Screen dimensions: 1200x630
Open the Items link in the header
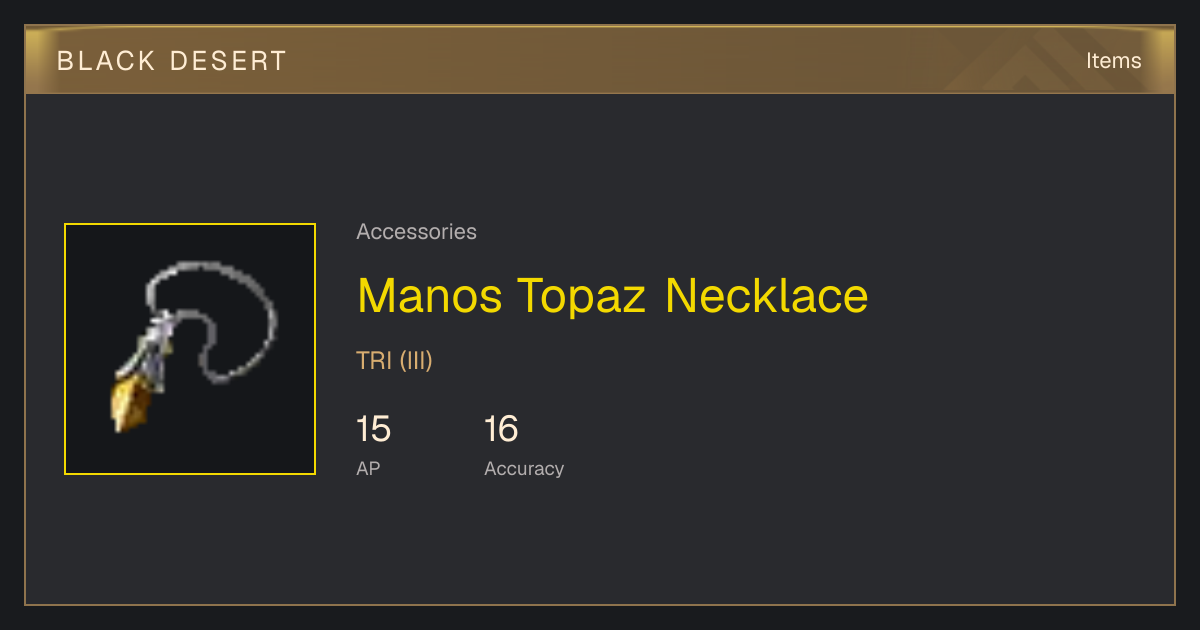pyautogui.click(x=1113, y=61)
